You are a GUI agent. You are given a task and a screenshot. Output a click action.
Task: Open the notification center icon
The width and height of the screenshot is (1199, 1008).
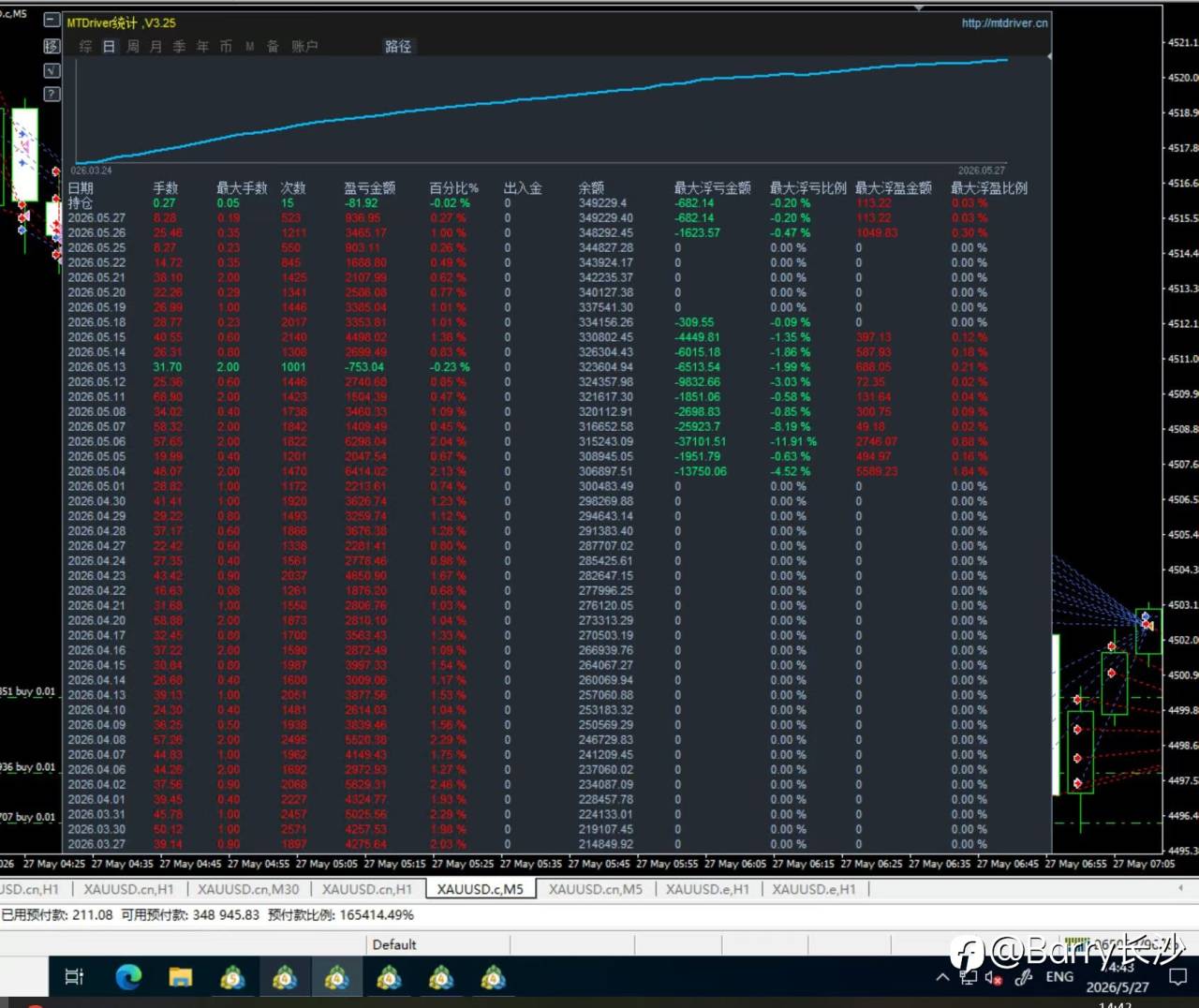[x=1178, y=978]
